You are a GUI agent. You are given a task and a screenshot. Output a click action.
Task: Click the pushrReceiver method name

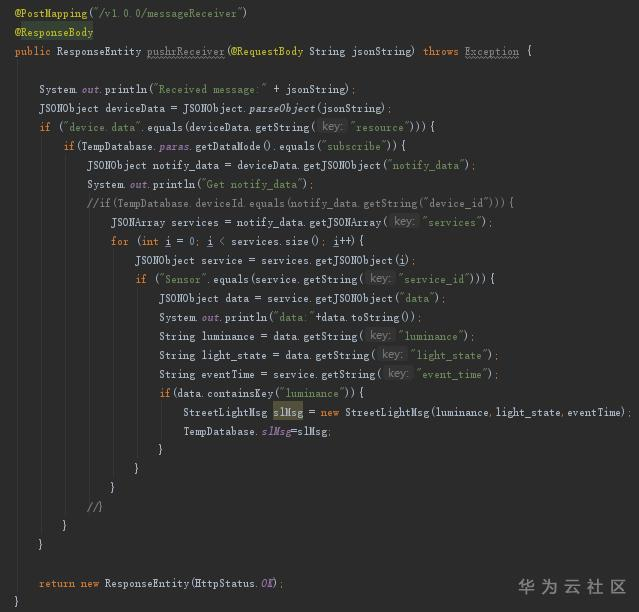tap(185, 51)
